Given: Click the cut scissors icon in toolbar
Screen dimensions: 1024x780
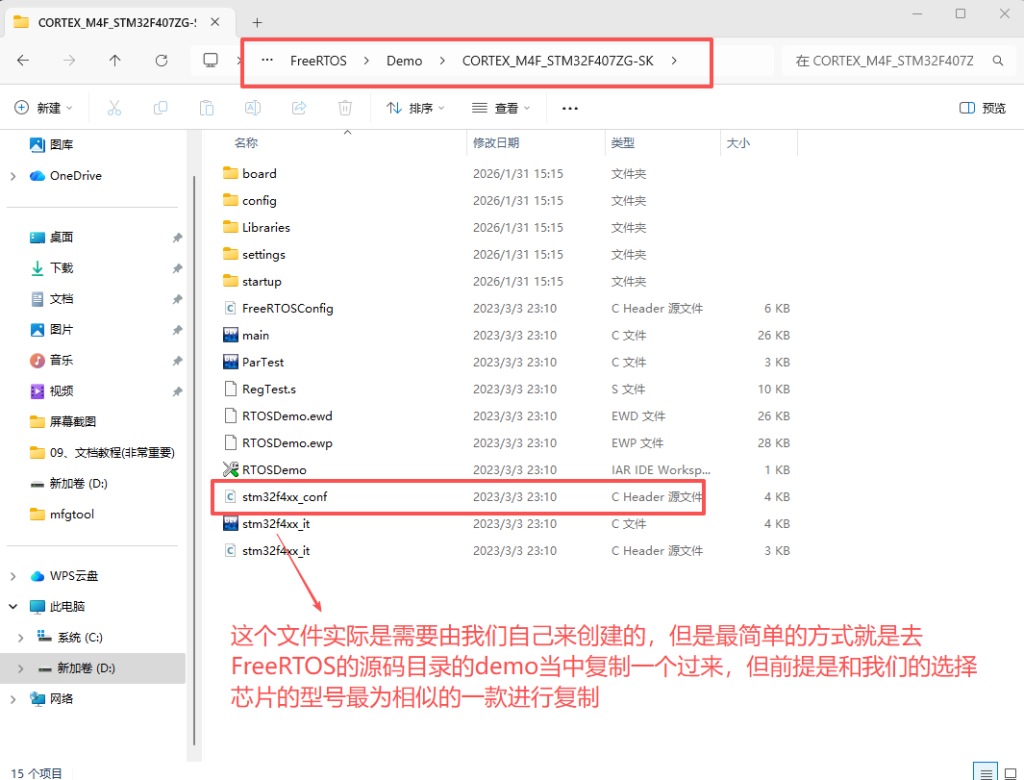Looking at the screenshot, I should 114,108.
